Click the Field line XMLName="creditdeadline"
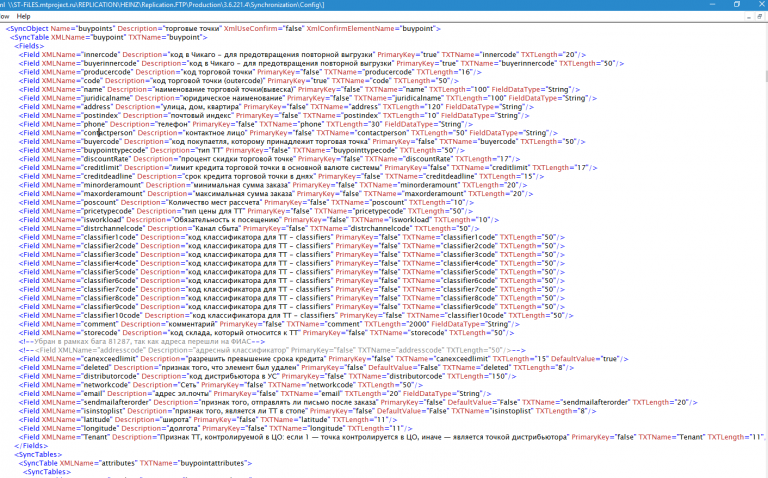Viewport: 768px width, 478px height. point(281,176)
